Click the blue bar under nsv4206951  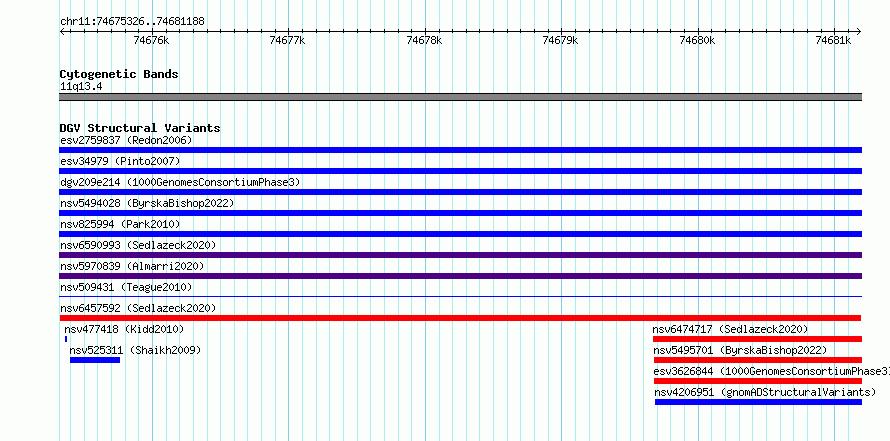click(x=758, y=402)
